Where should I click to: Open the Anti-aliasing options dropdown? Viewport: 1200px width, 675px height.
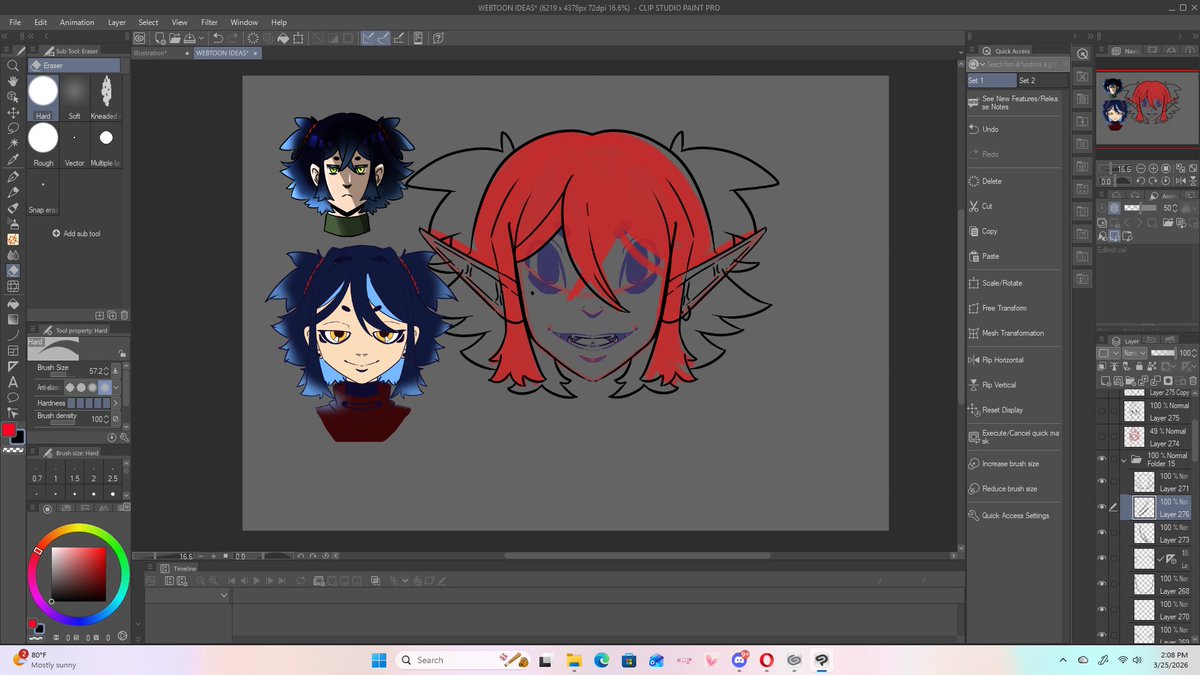tap(116, 387)
